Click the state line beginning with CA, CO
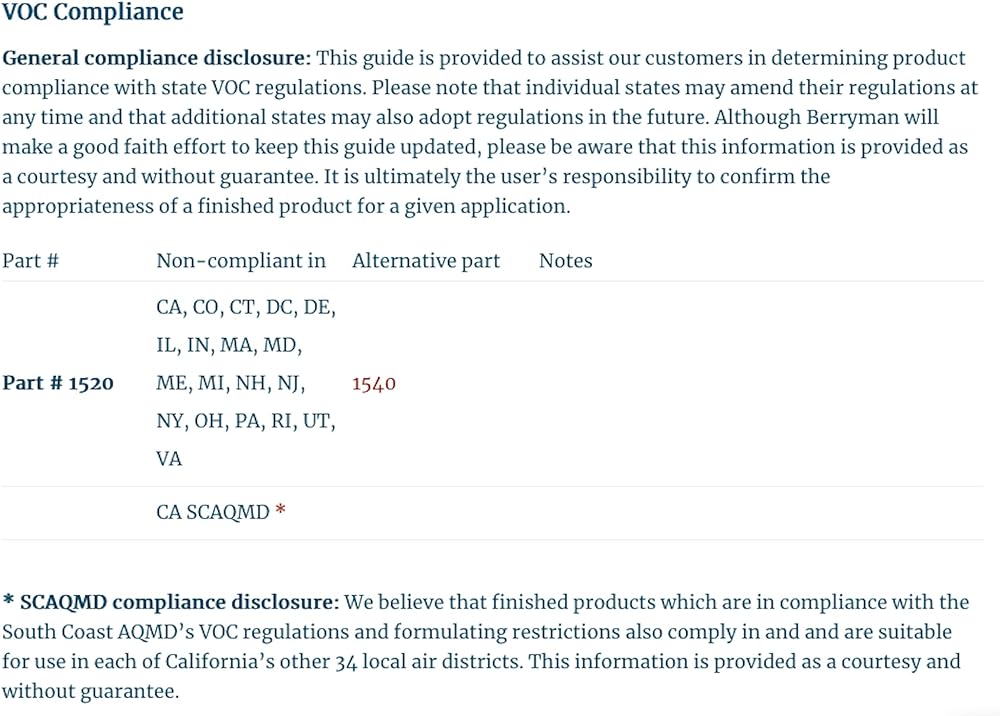Screen dimensions: 1000x716 246,308
